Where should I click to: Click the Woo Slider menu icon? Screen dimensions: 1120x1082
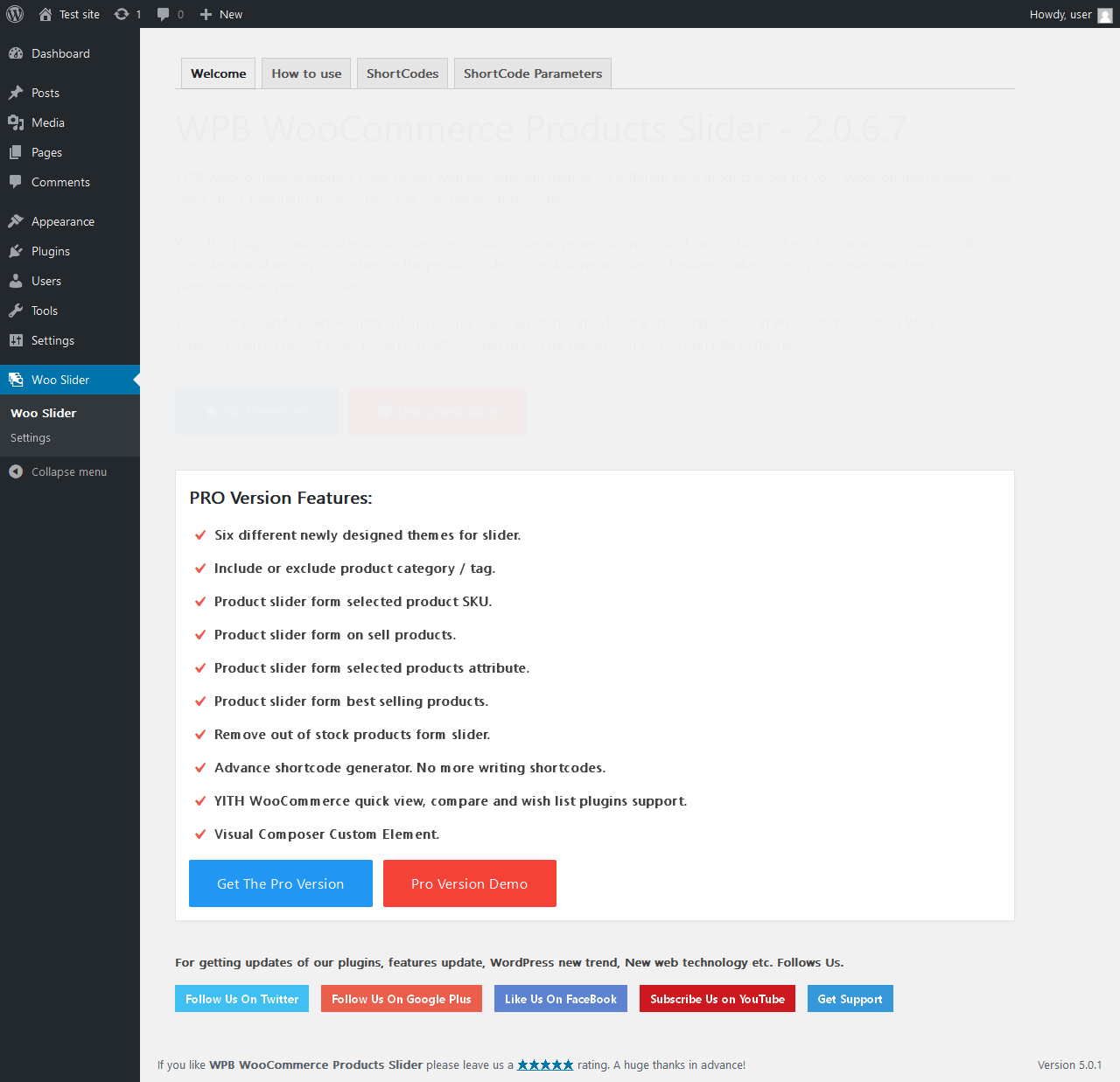coord(16,380)
